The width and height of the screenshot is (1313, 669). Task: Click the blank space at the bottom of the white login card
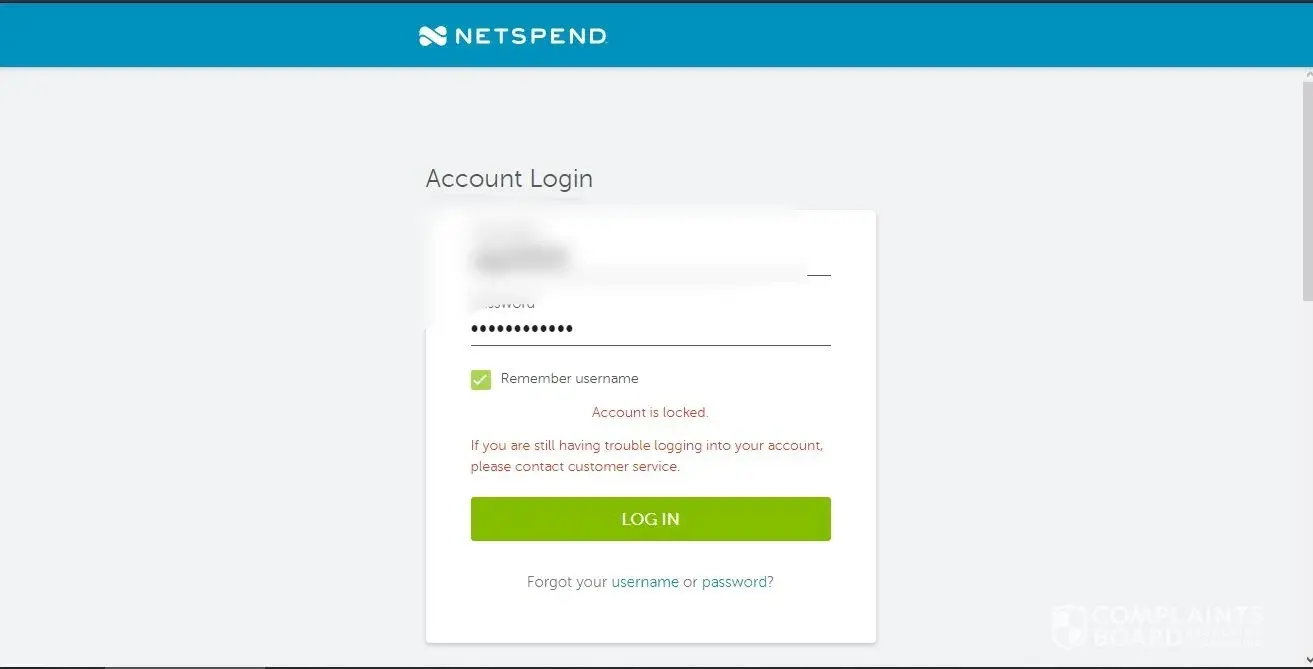click(650, 620)
